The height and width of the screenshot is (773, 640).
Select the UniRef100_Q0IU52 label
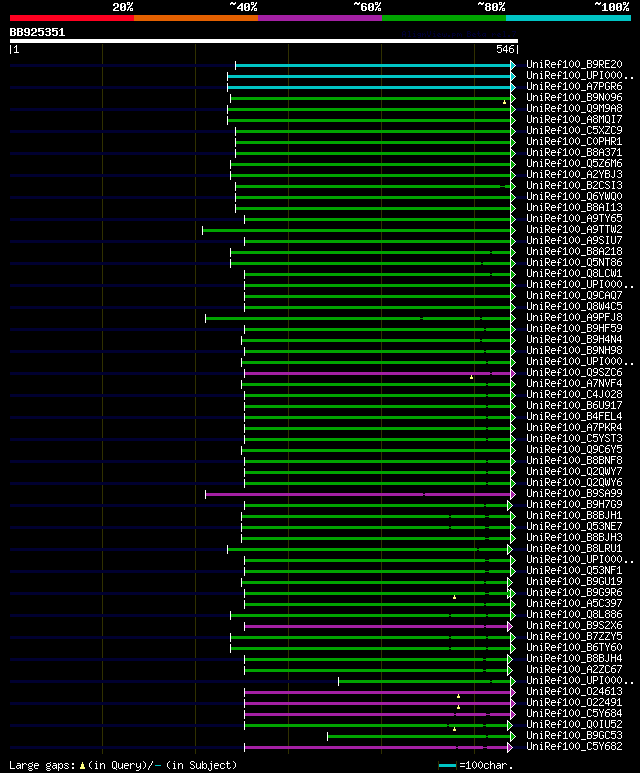coord(574,725)
